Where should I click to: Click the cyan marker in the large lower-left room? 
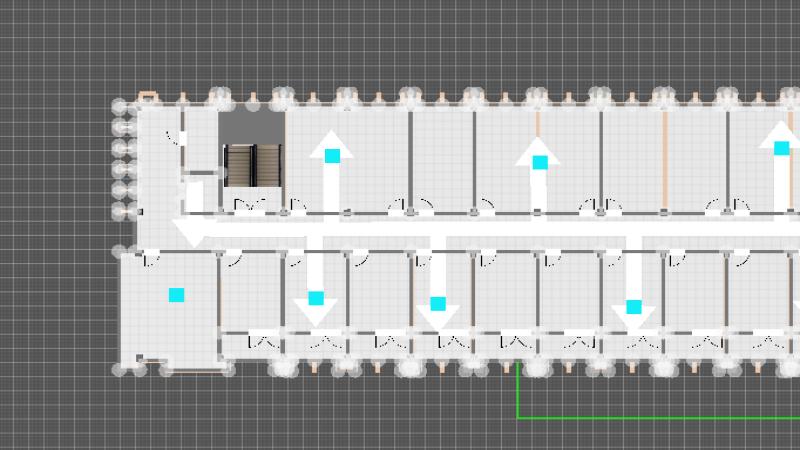177,295
